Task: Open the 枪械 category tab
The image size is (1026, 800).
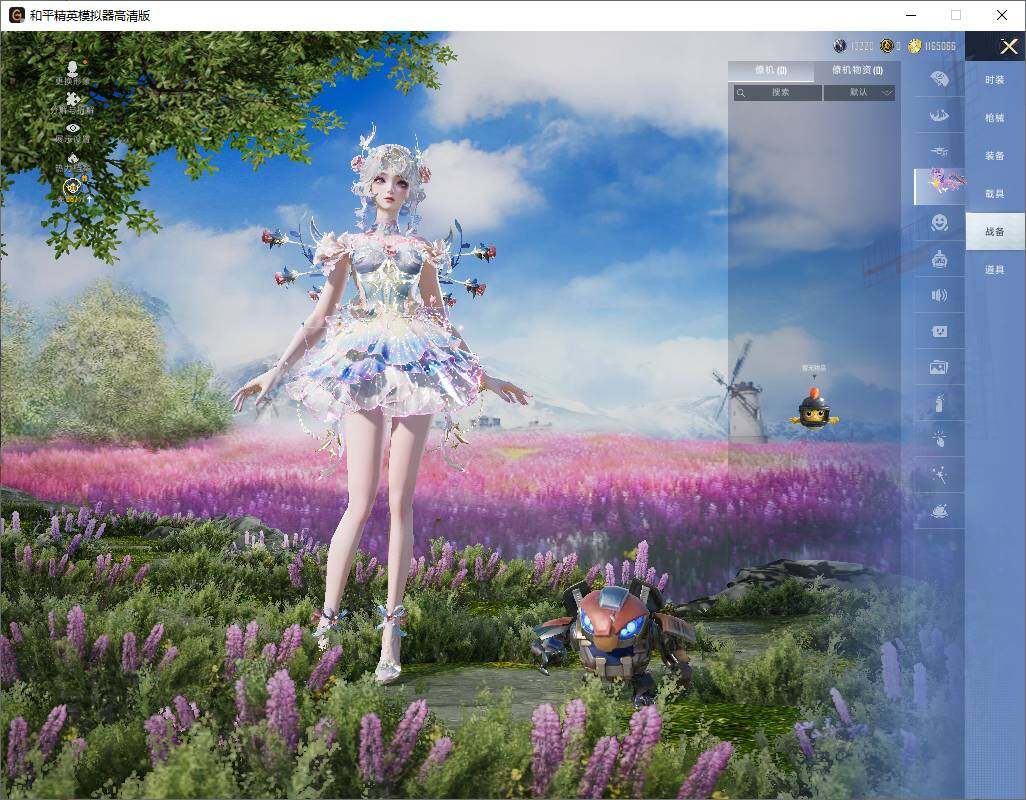Action: pos(995,118)
